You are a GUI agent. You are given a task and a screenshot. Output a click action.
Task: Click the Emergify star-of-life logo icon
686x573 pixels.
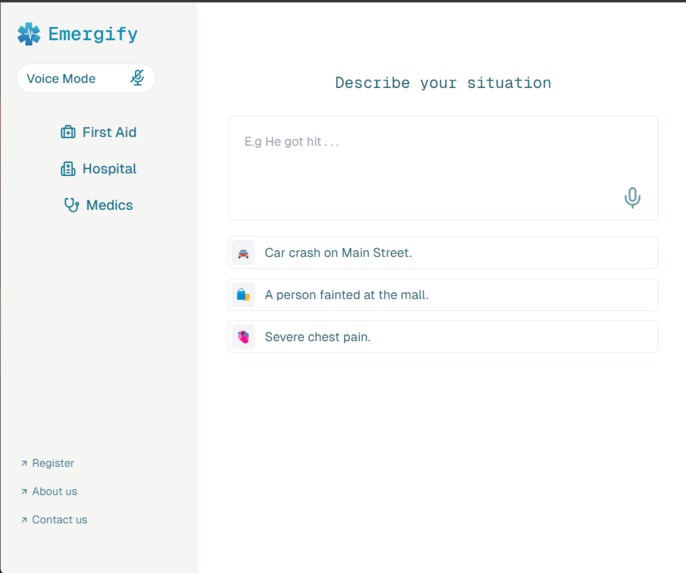click(29, 34)
